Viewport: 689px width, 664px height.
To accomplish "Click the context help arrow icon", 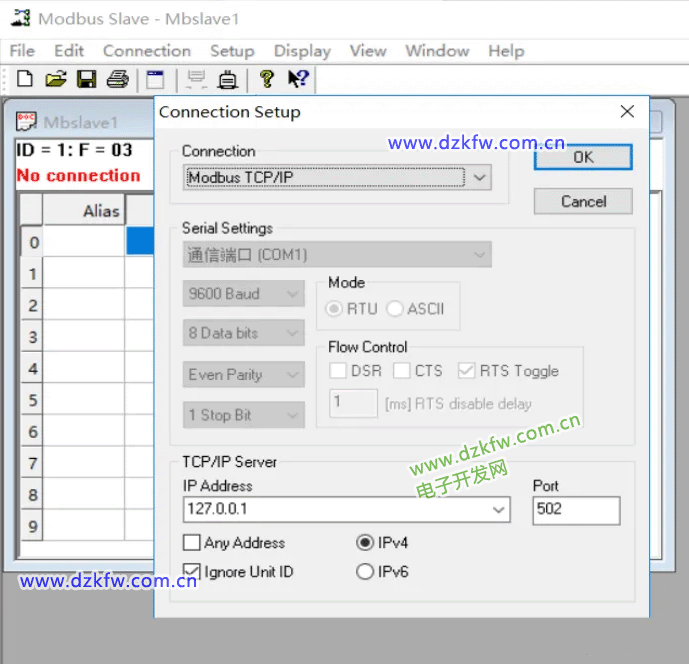I will tap(297, 79).
